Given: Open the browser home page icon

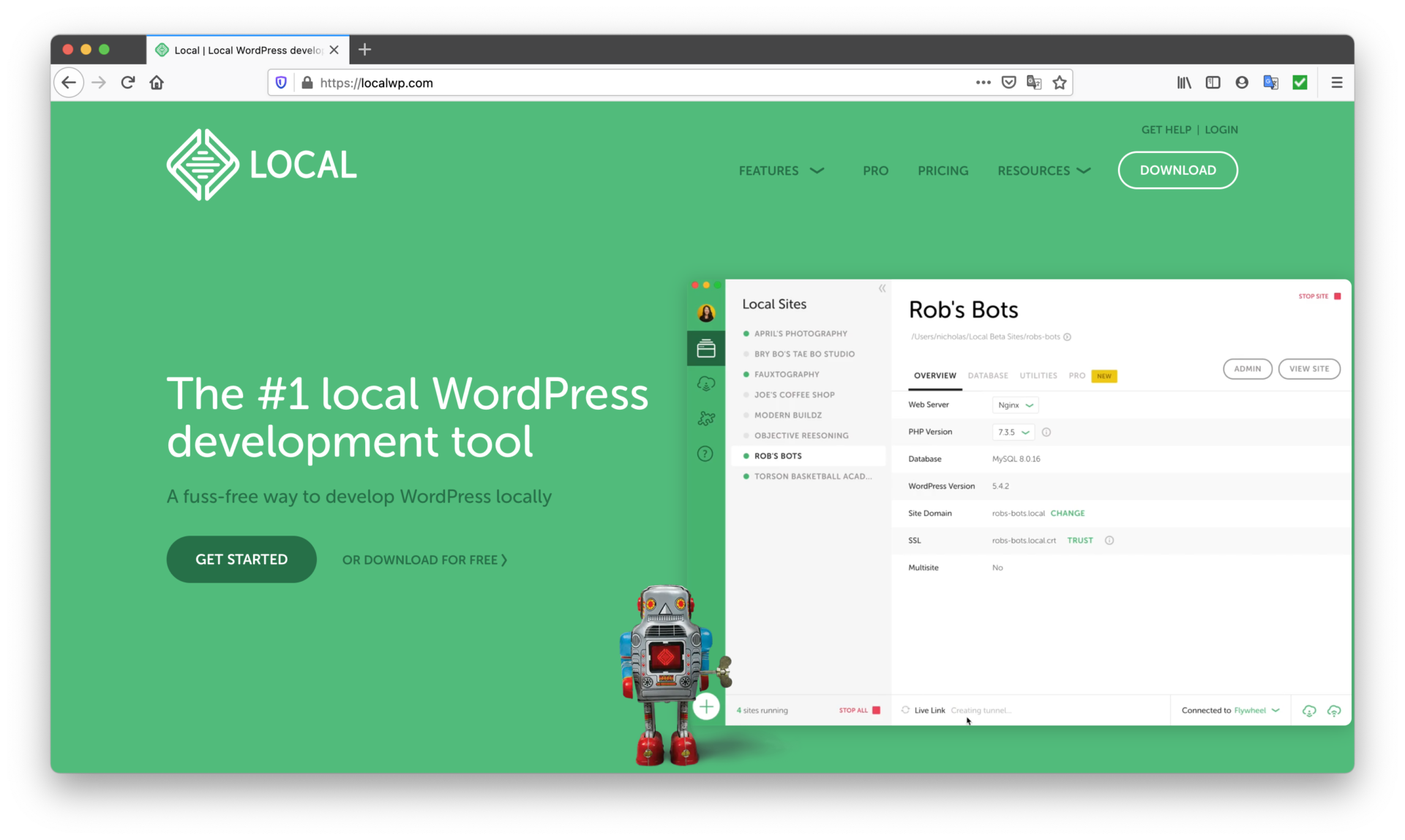Looking at the screenshot, I should click(x=157, y=83).
